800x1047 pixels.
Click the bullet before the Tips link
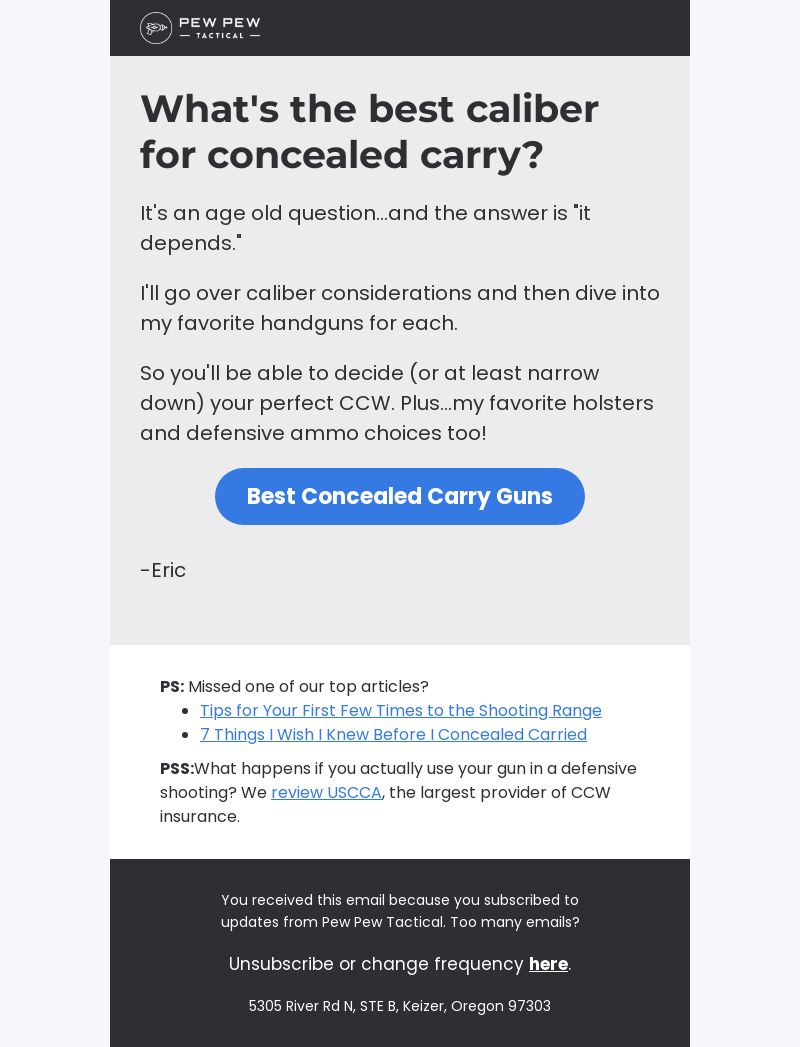[186, 711]
